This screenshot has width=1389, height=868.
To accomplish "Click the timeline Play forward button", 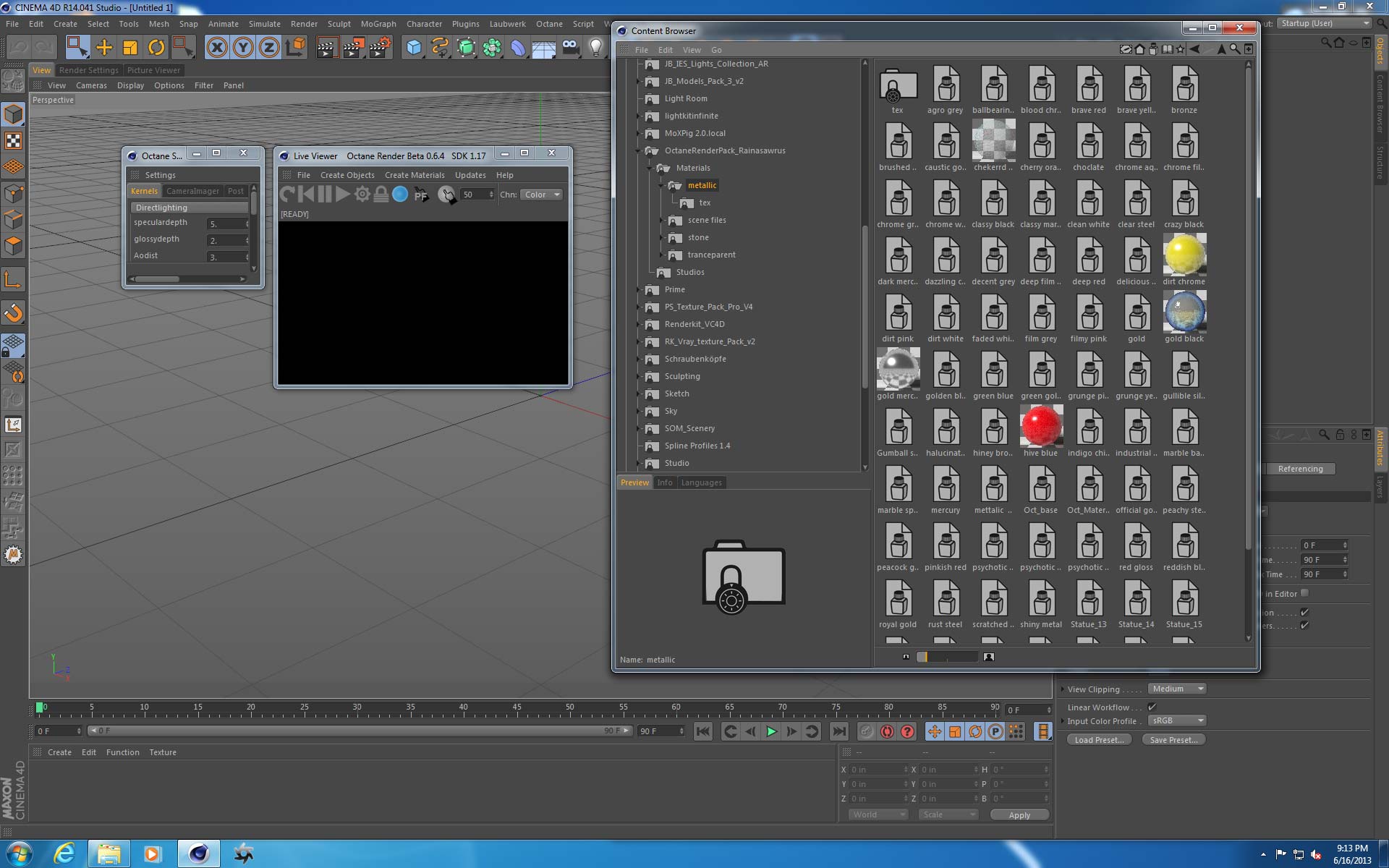I will (x=771, y=732).
